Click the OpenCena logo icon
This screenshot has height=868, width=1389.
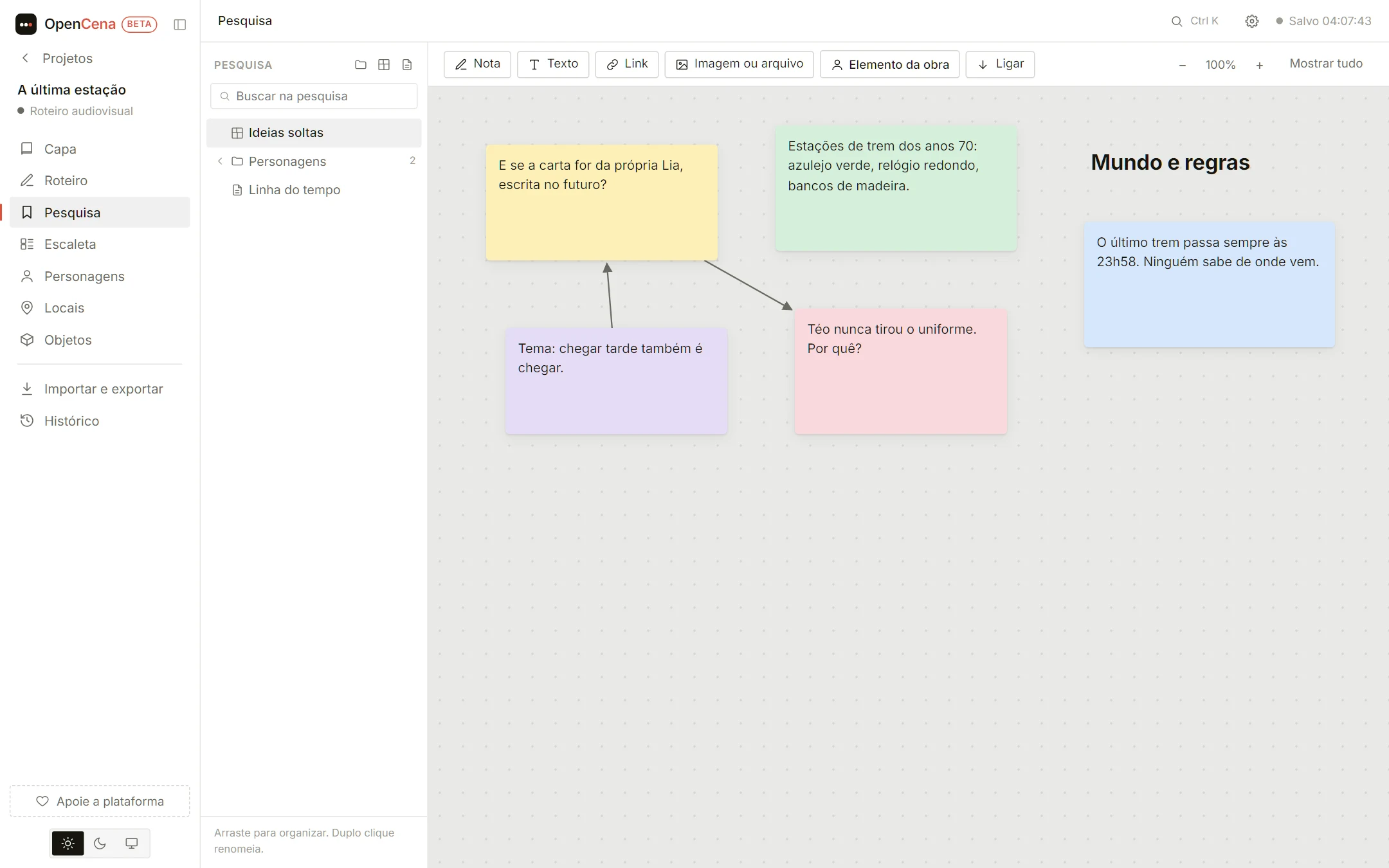[26, 24]
